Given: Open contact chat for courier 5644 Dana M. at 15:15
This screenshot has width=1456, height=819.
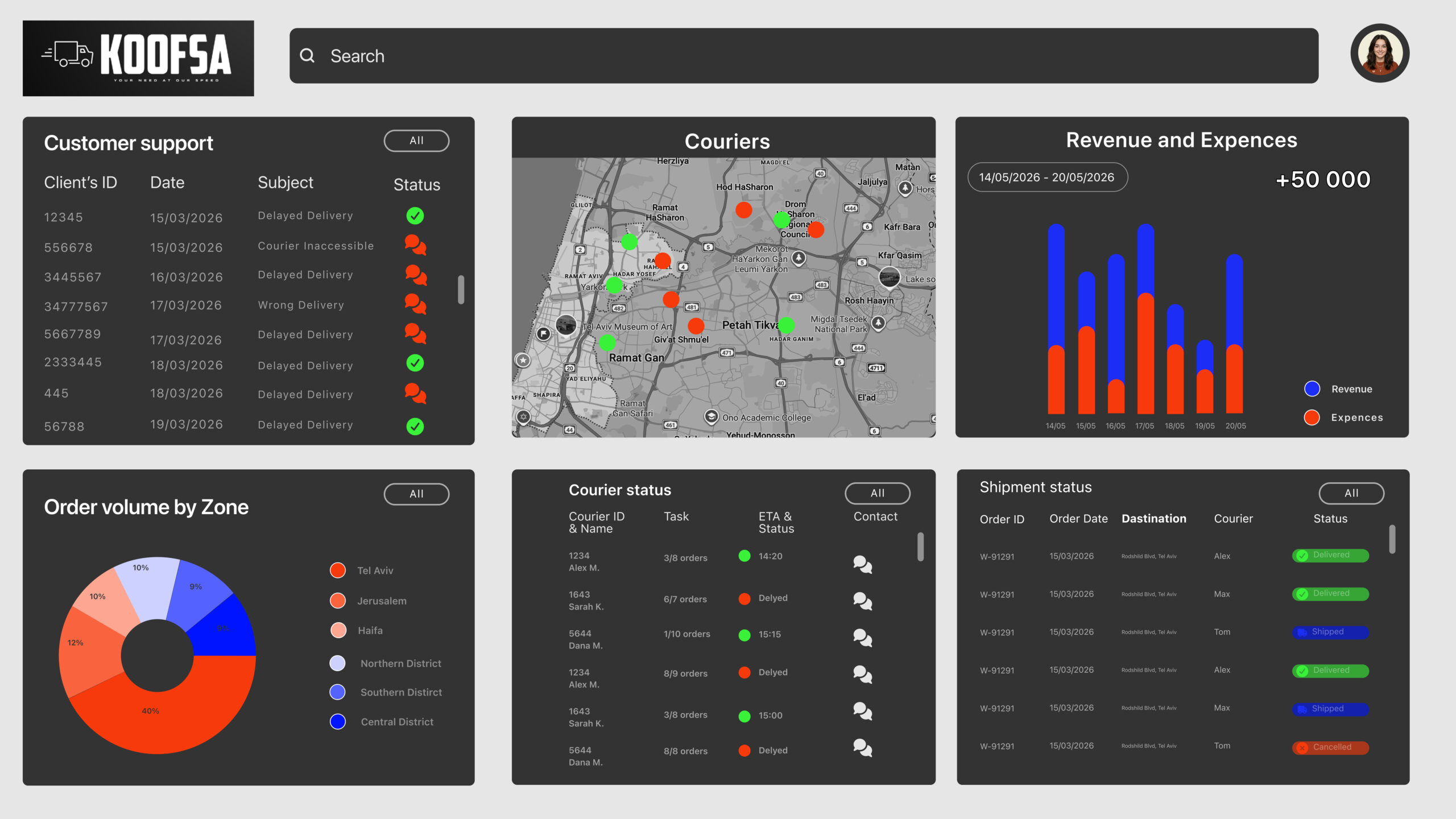Looking at the screenshot, I should point(862,638).
